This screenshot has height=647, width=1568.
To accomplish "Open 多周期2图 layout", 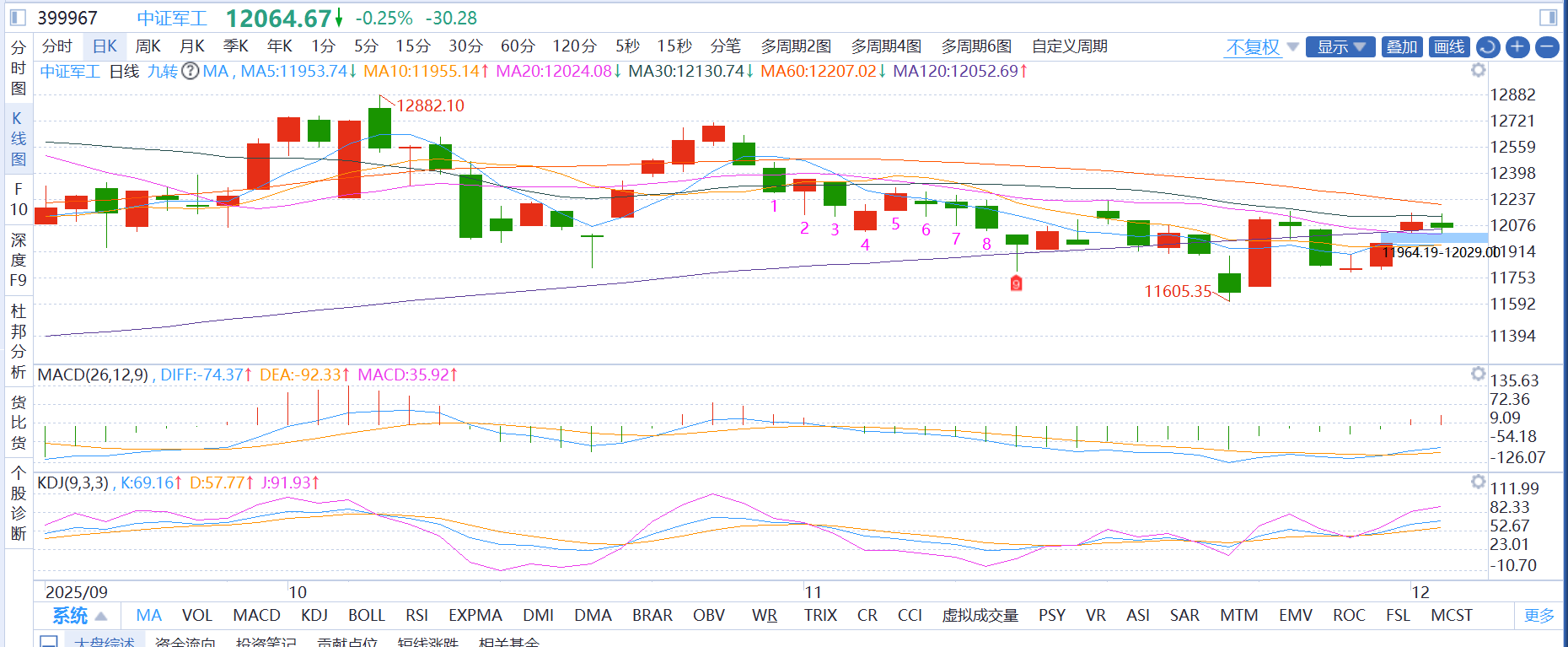I will (x=797, y=46).
